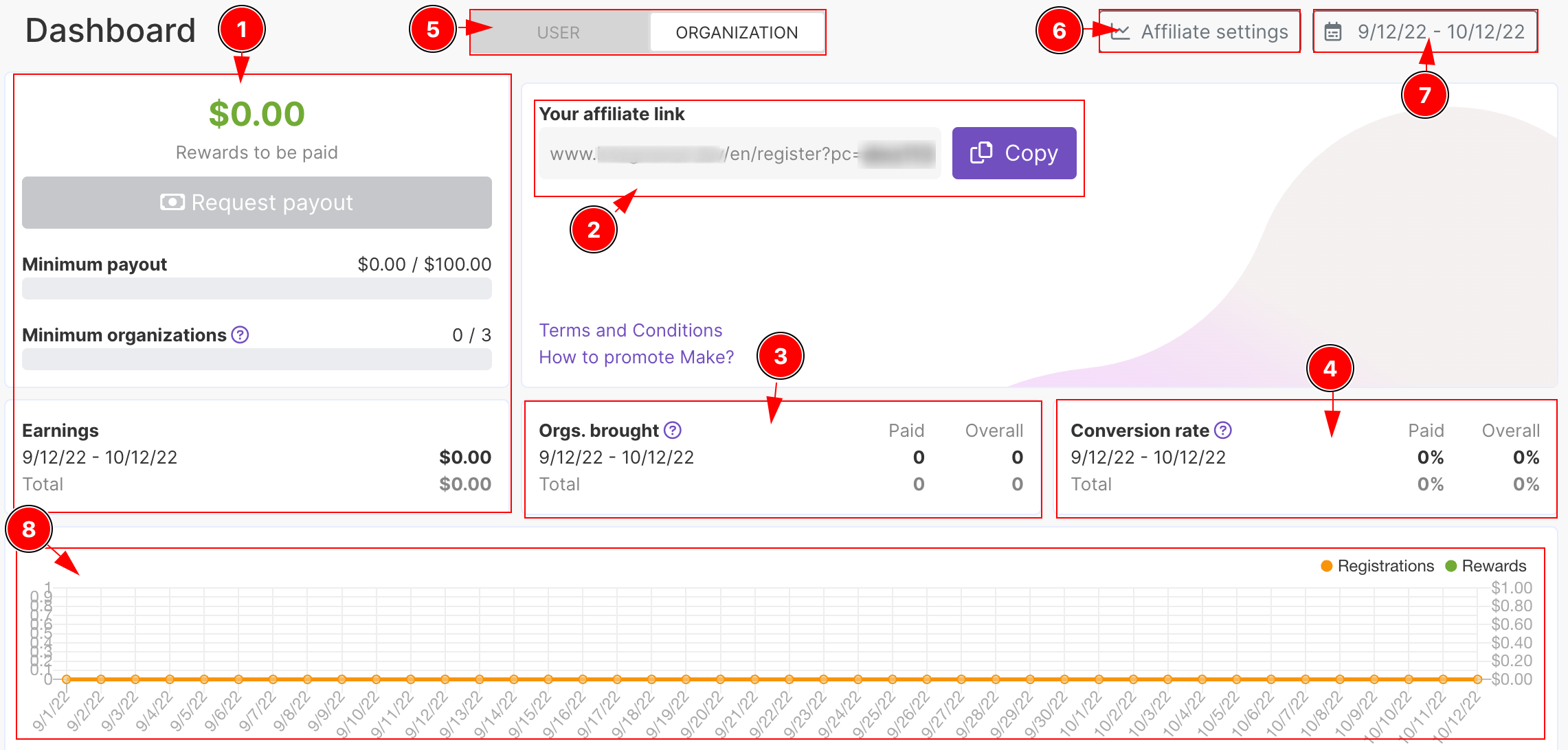1568x750 pixels.
Task: Click help icon next to Conversion rate
Action: pos(1223,431)
